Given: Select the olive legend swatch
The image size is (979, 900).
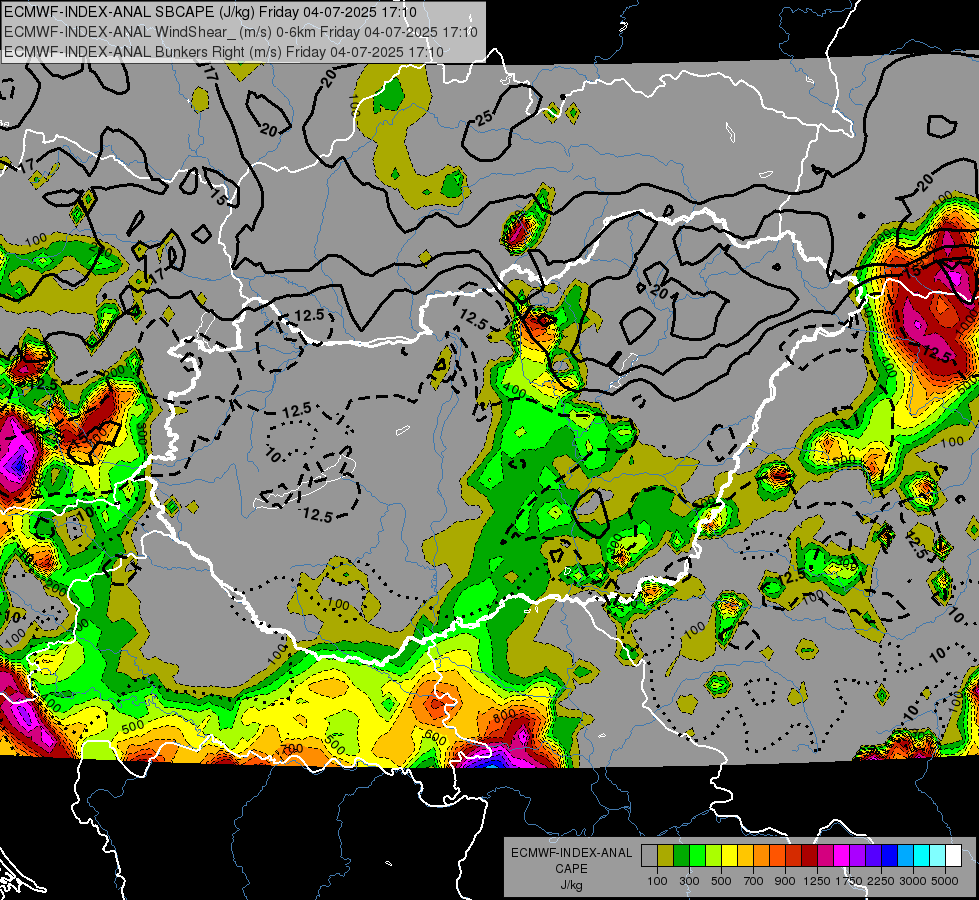Looking at the screenshot, I should point(666,855).
